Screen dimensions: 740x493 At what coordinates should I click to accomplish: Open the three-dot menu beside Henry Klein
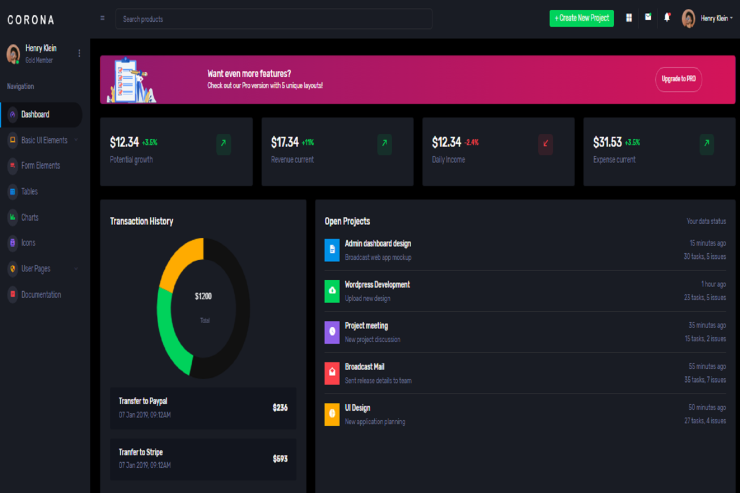pyautogui.click(x=79, y=53)
